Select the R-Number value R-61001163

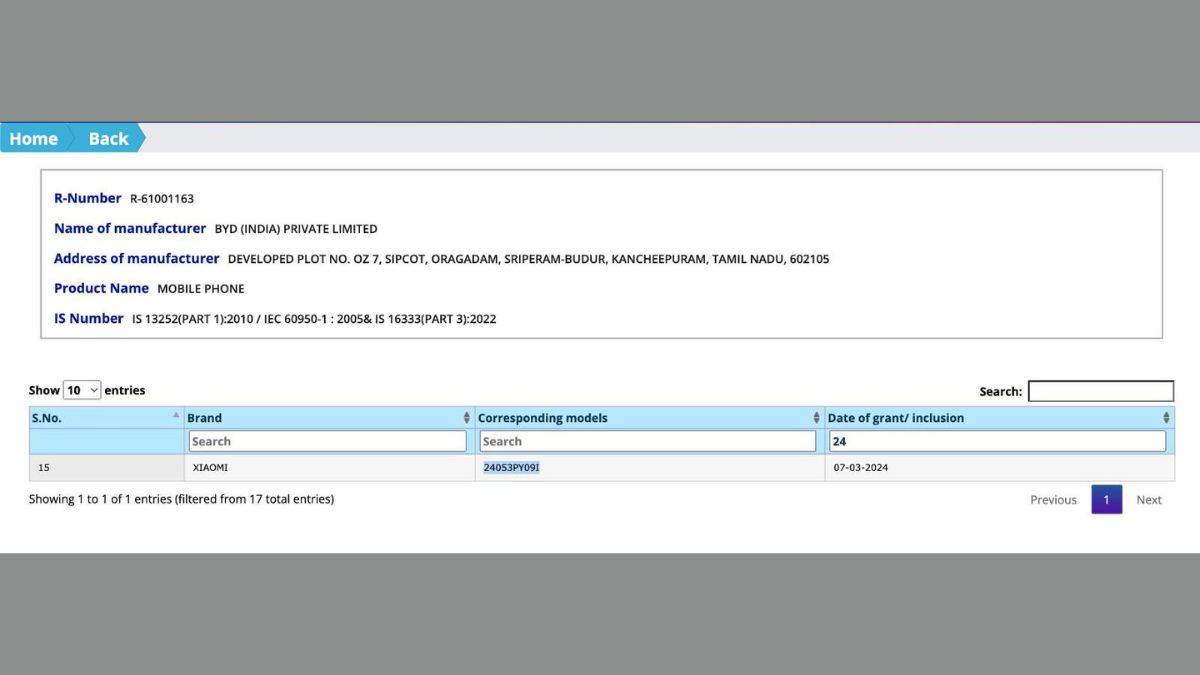(x=162, y=199)
